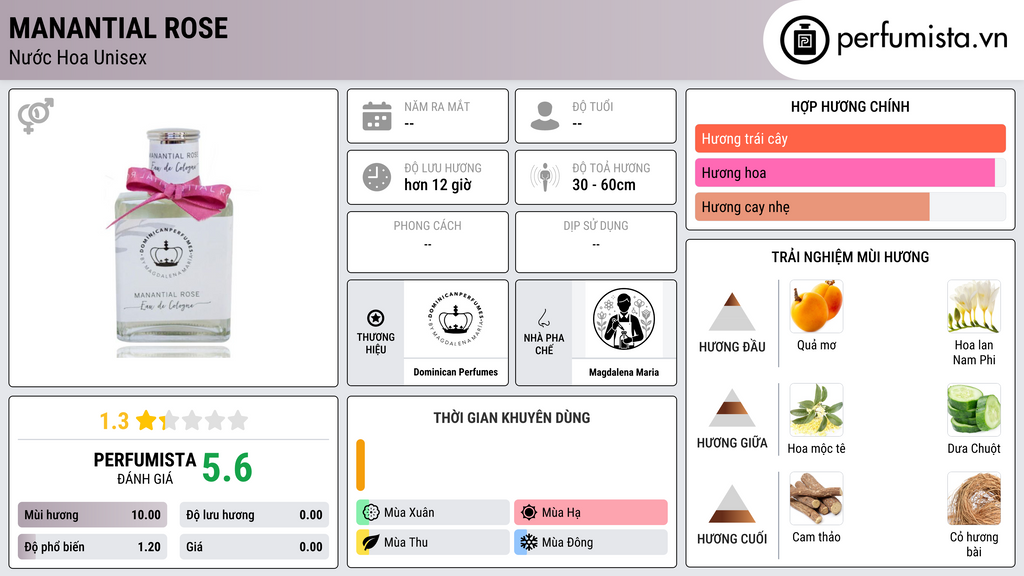Click the Magdalena Maria perfumer name link

[624, 372]
